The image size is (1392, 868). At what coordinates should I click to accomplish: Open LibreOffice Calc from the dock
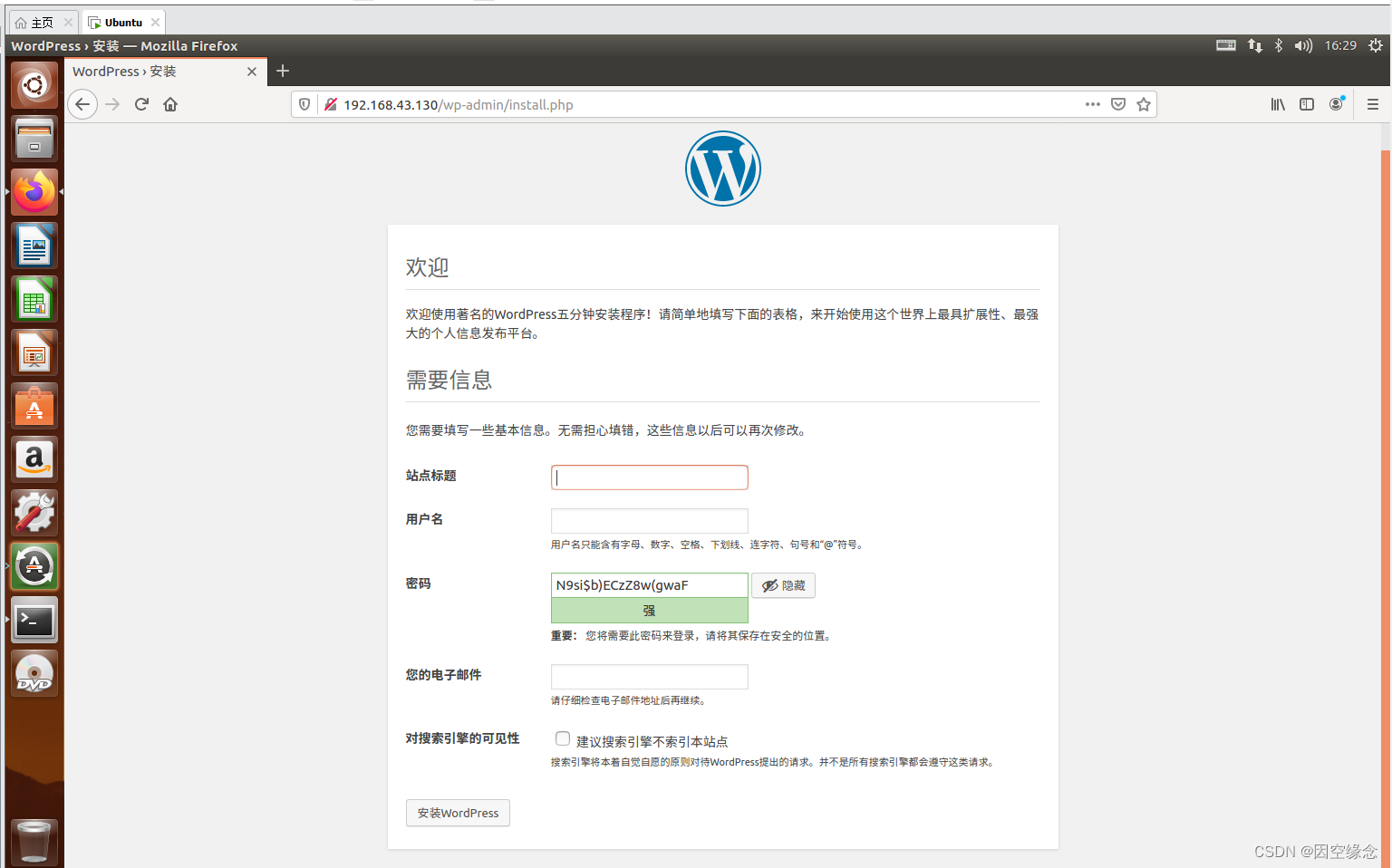point(34,299)
